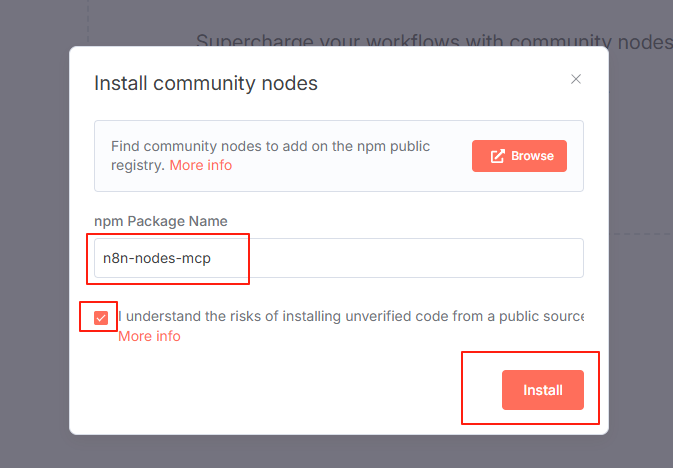Viewport: 673px width, 468px height.
Task: Close the Install community nodes dialog
Action: click(576, 79)
